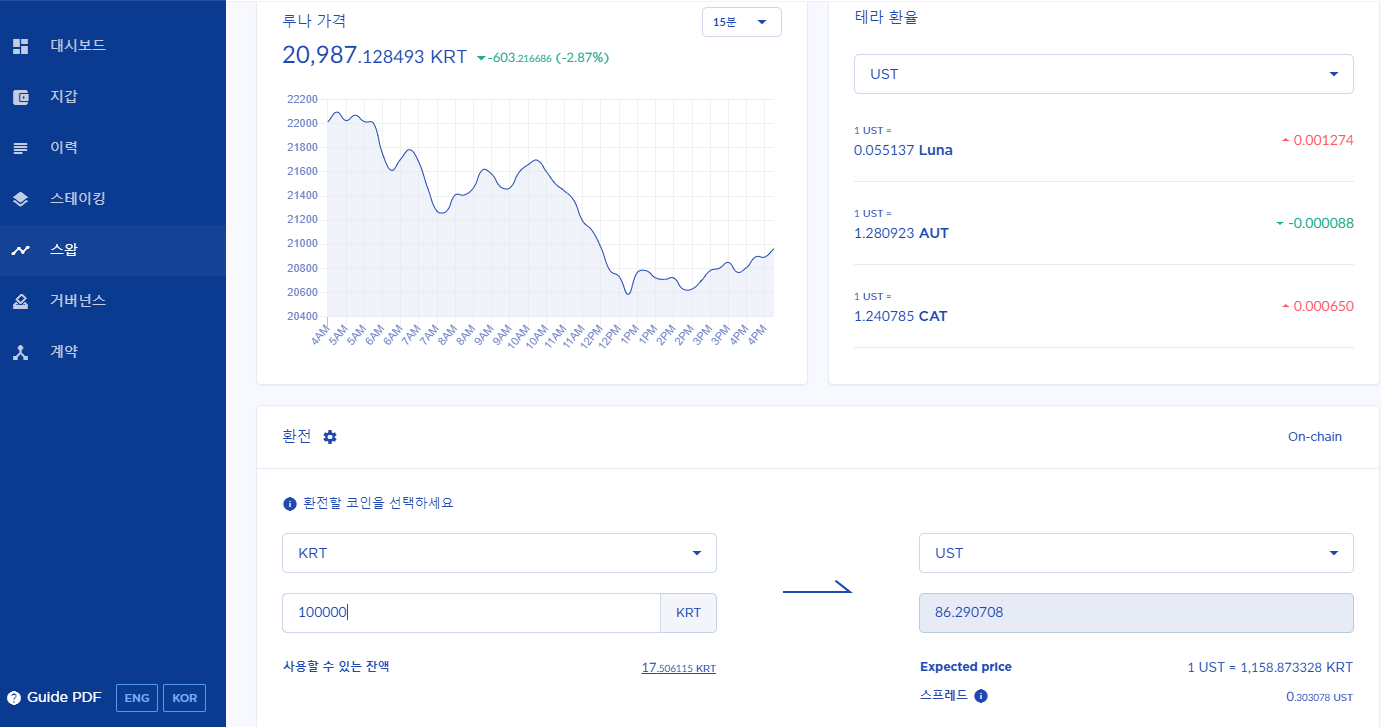
Task: Click the 100000 amount input field
Action: (x=471, y=613)
